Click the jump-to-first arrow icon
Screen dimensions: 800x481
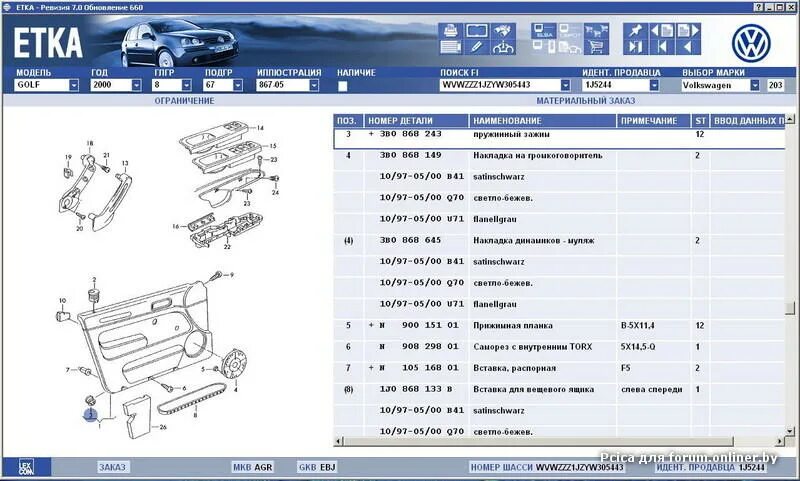tap(662, 47)
